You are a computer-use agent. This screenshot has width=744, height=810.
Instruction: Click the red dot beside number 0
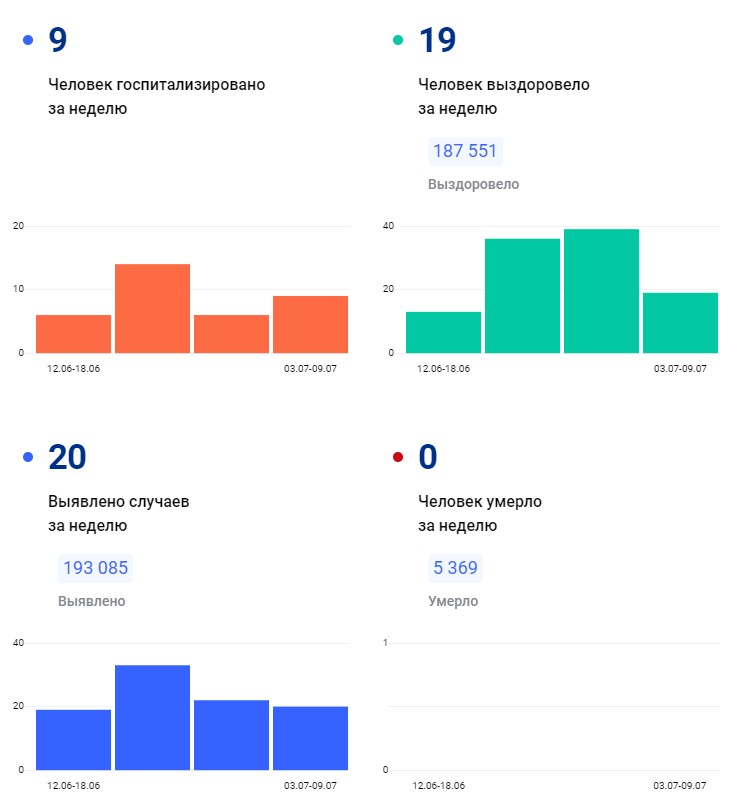(398, 458)
